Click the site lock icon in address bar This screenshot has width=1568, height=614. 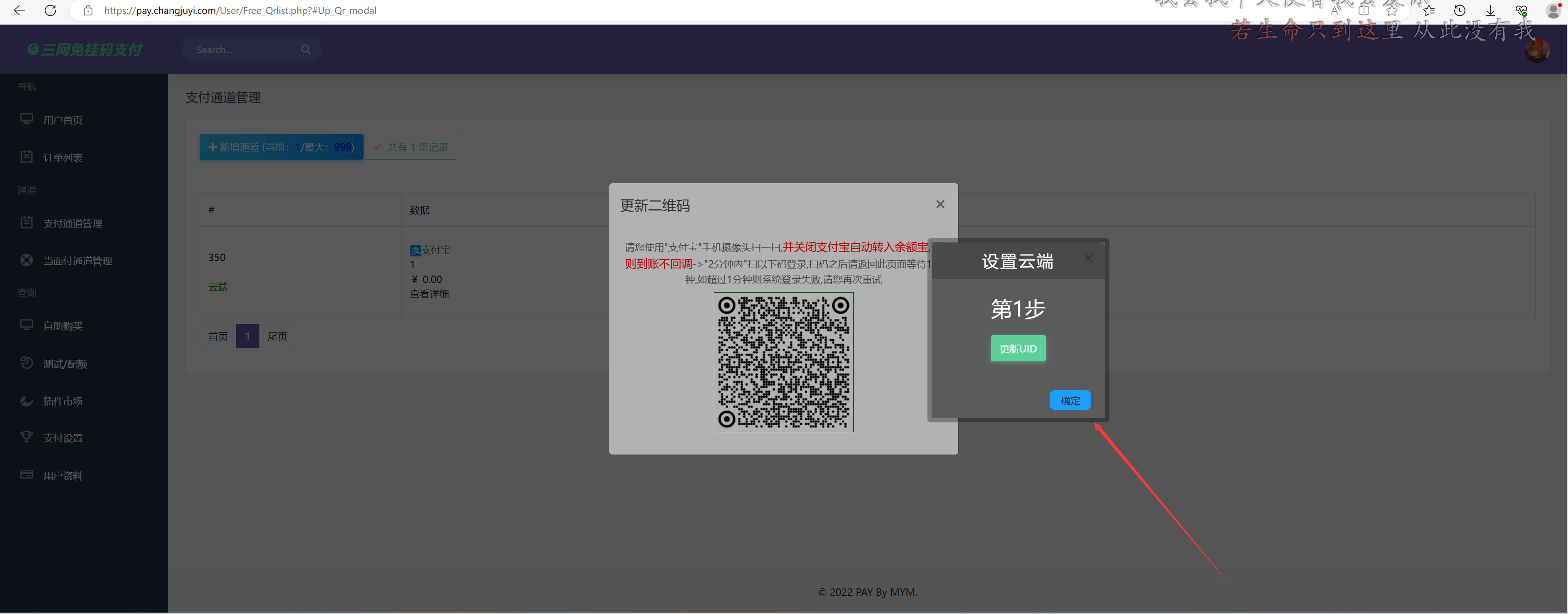click(x=88, y=10)
